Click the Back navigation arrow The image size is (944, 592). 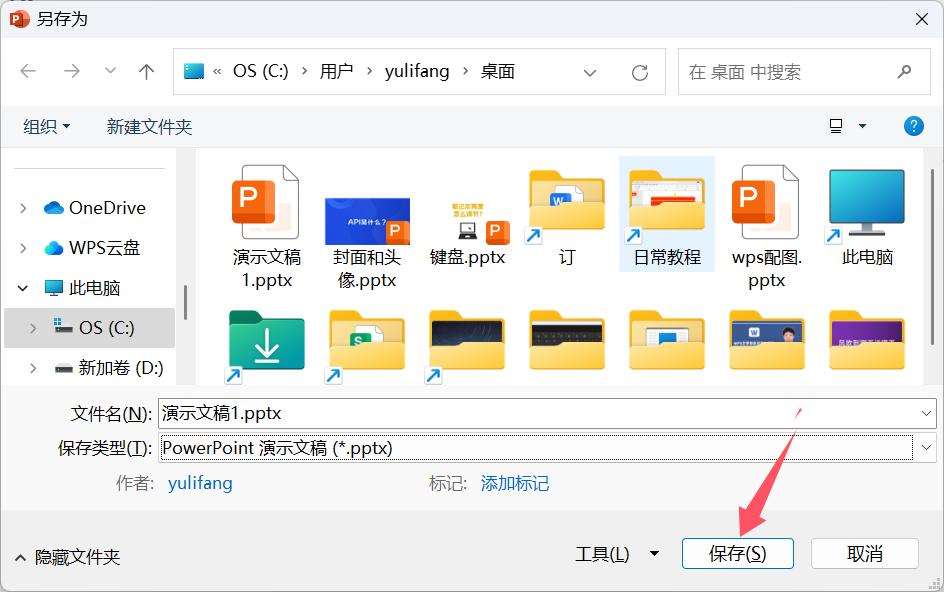pos(28,72)
